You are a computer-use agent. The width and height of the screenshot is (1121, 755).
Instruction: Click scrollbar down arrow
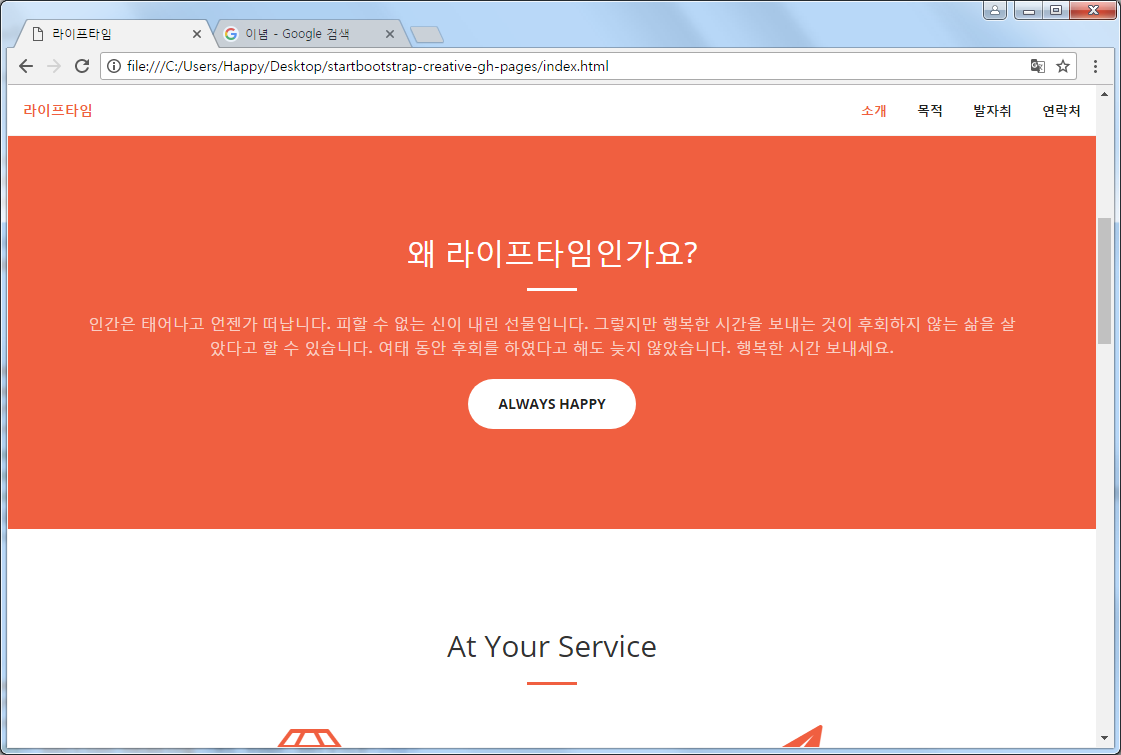(x=1105, y=738)
